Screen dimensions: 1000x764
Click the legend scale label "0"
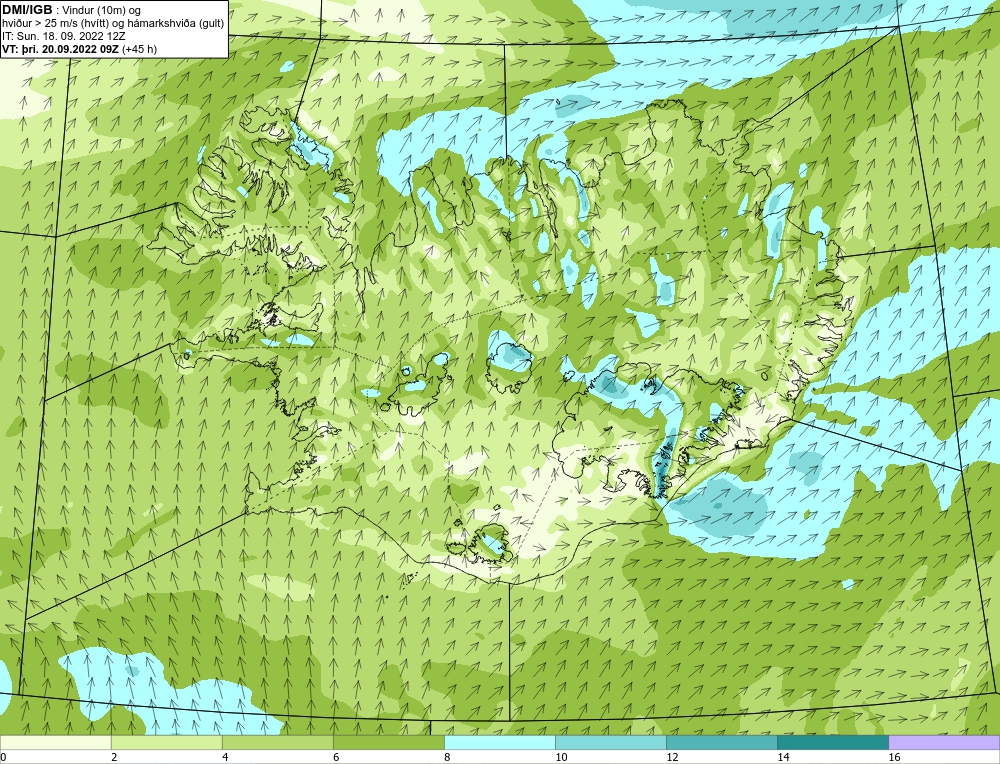coord(4,757)
